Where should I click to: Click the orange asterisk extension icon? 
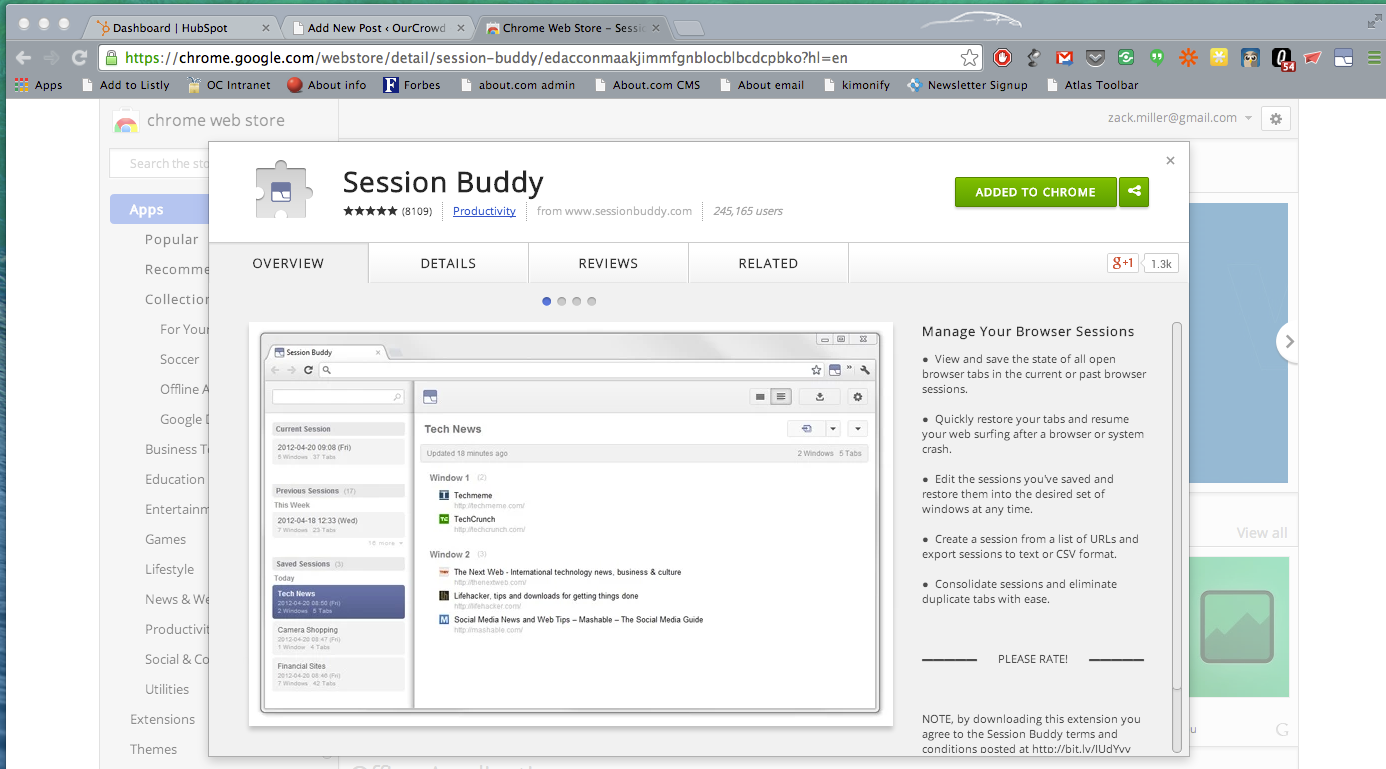tap(1188, 58)
